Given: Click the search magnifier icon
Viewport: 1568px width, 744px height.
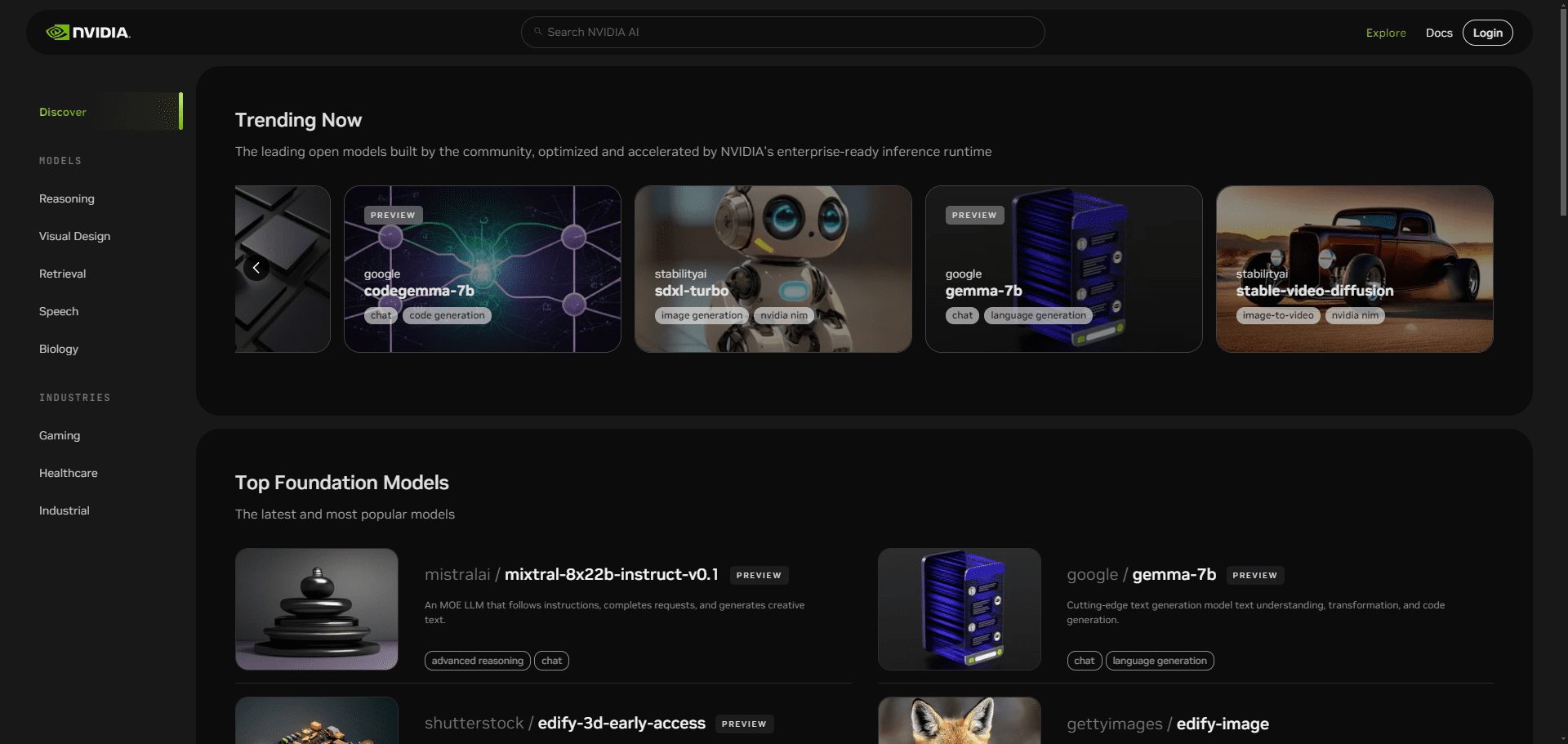Looking at the screenshot, I should pos(538,32).
